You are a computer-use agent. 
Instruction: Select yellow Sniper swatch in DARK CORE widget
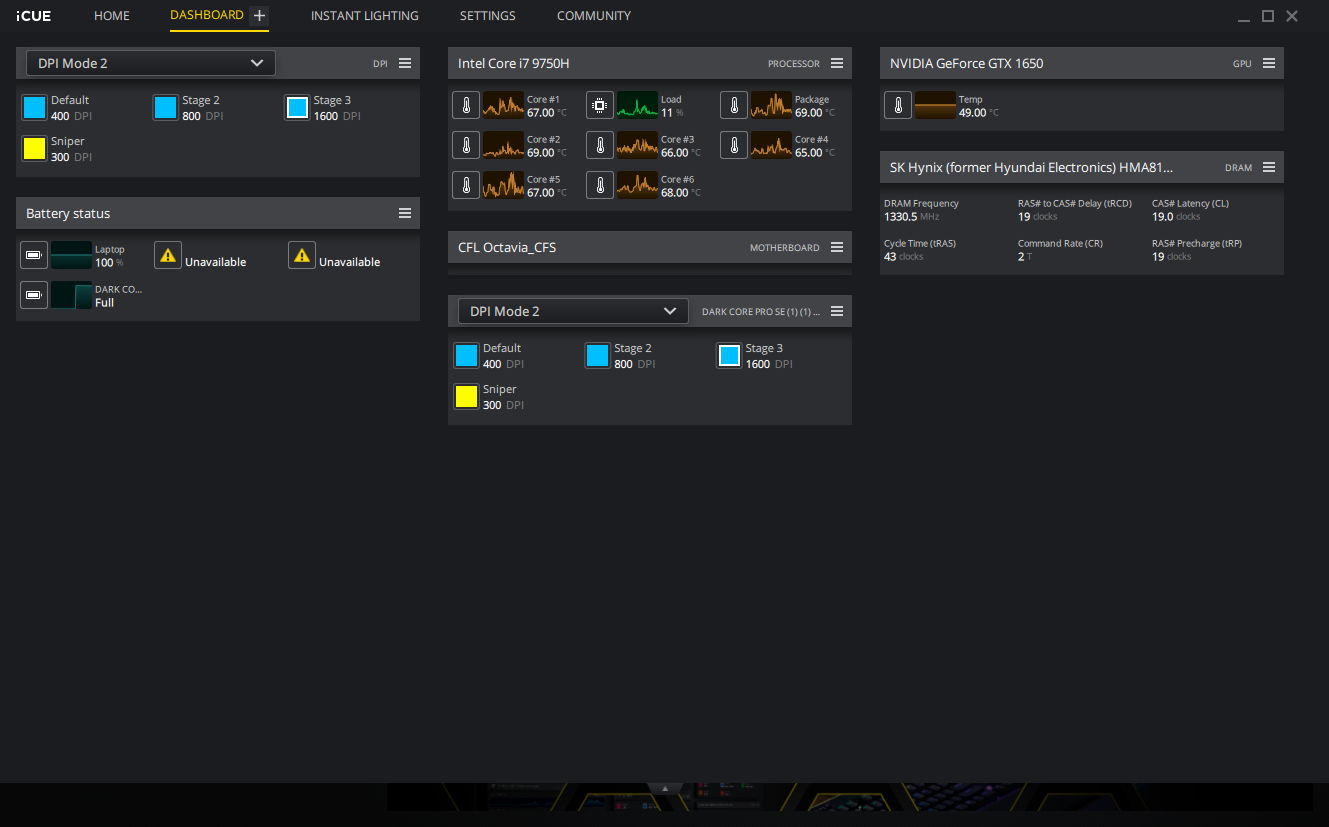tap(466, 396)
